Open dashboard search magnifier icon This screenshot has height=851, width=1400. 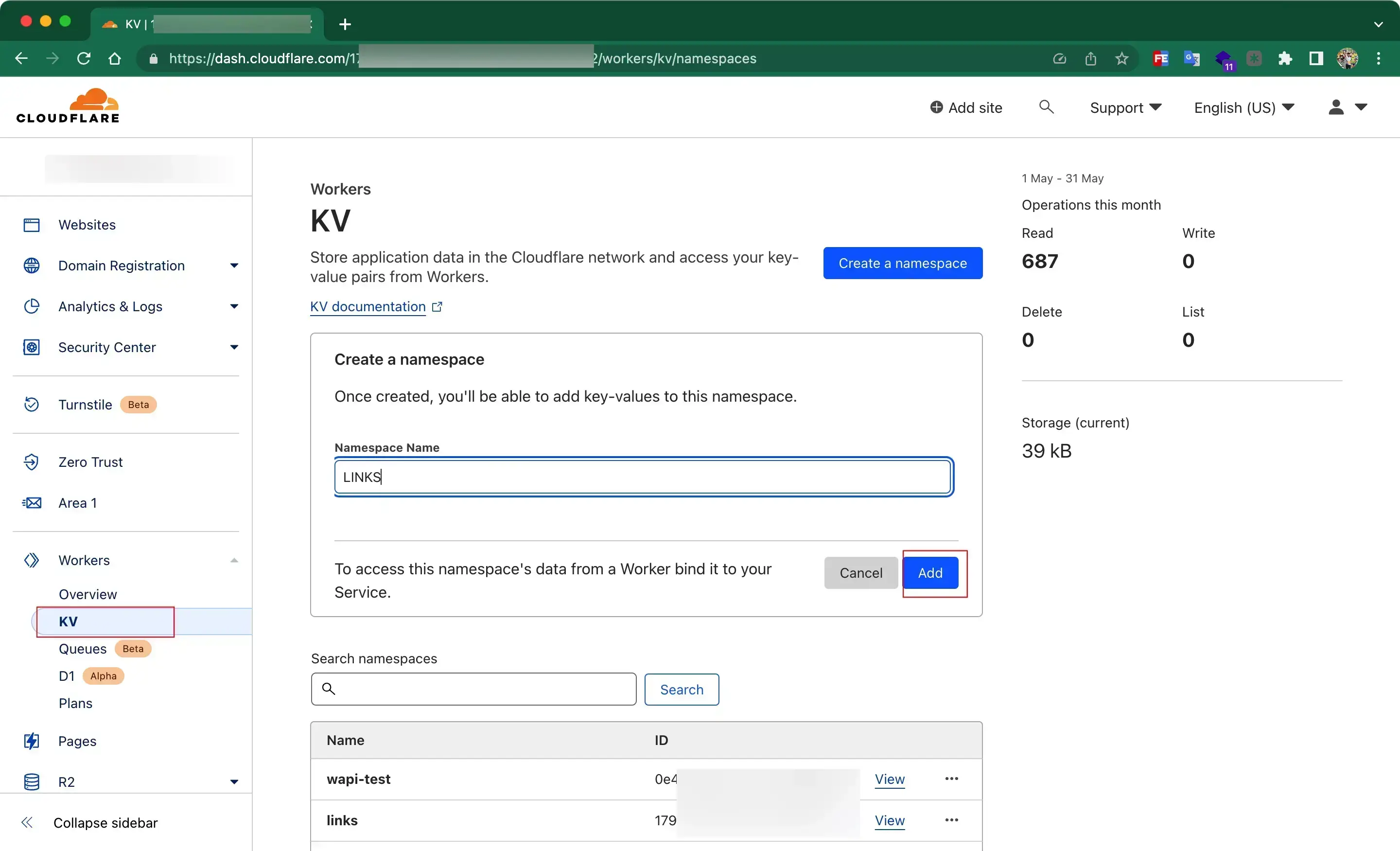pyautogui.click(x=1046, y=107)
